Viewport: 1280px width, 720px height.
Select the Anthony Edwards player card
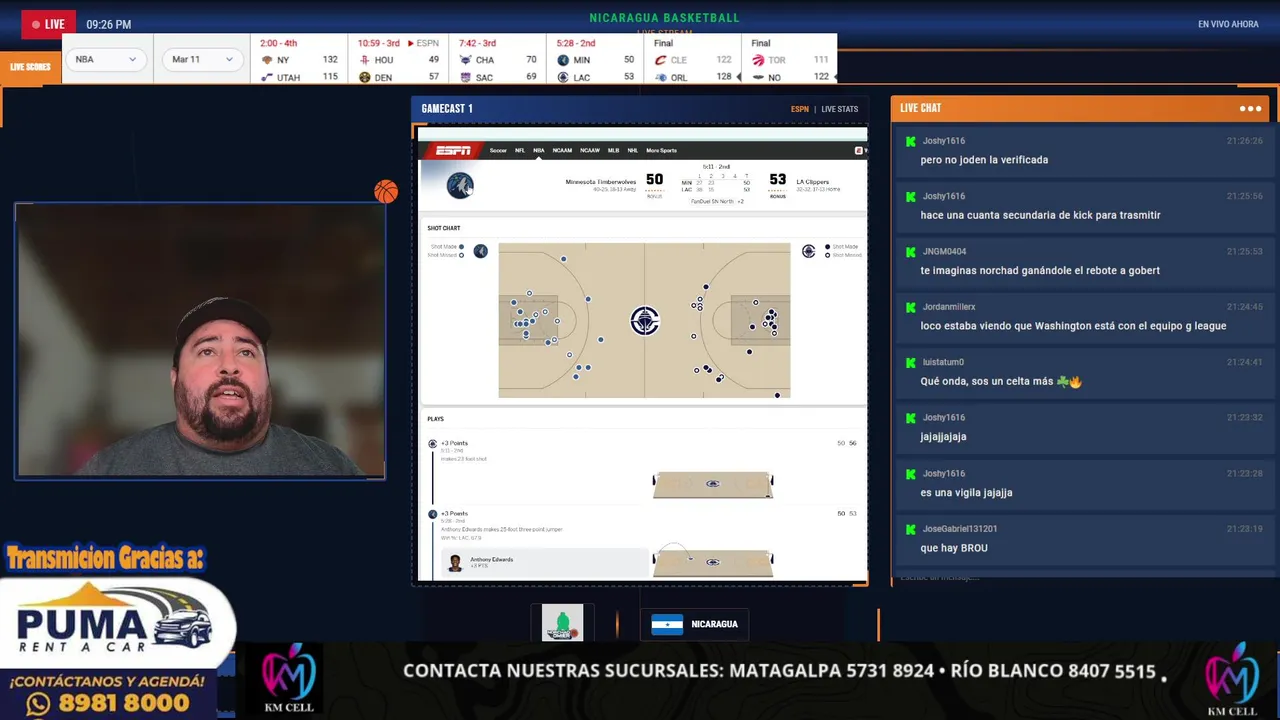point(545,562)
